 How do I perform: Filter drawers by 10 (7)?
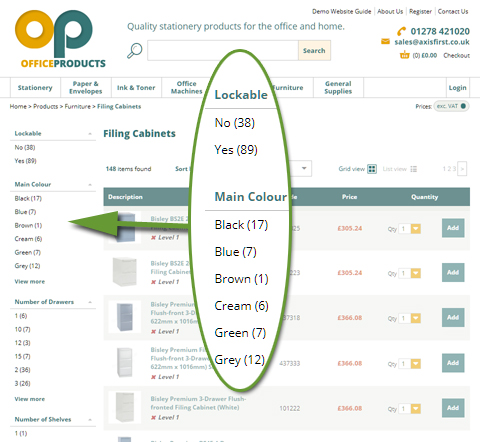[x=22, y=329]
